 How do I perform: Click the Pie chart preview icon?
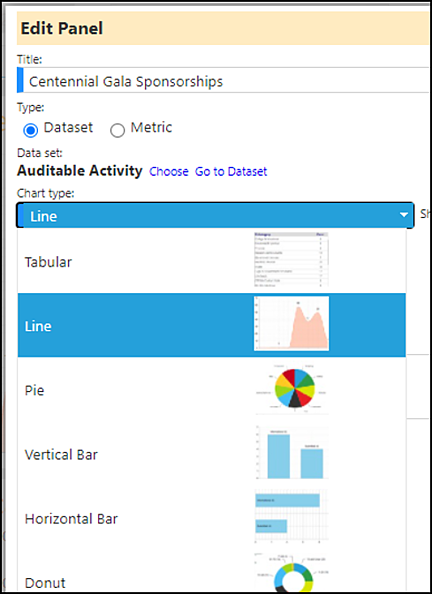(291, 388)
